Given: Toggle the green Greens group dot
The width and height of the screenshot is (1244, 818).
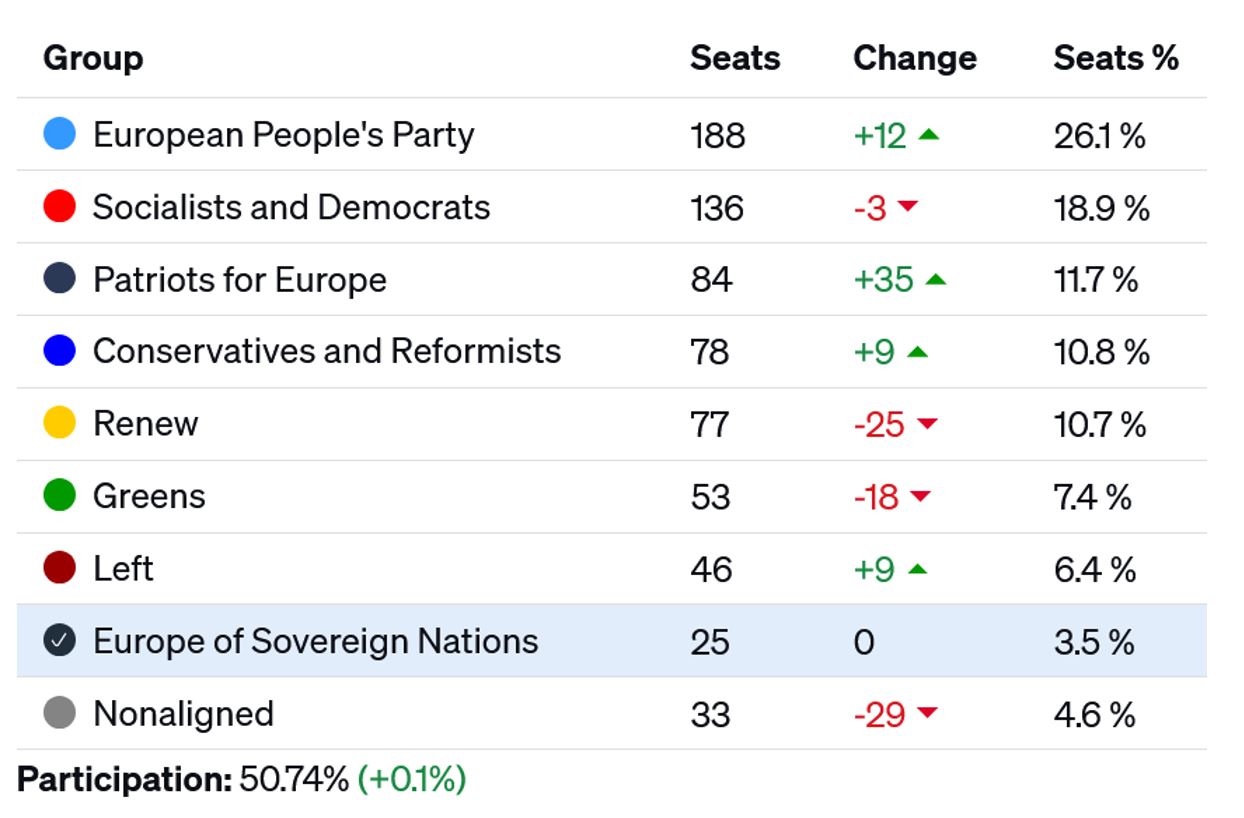Looking at the screenshot, I should pos(60,496).
